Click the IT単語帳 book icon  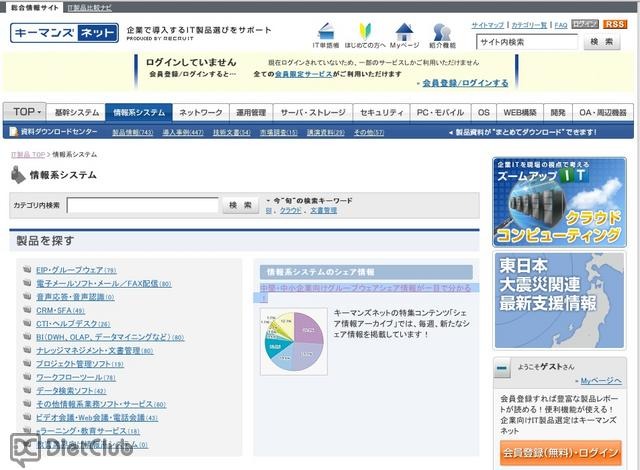pos(326,31)
